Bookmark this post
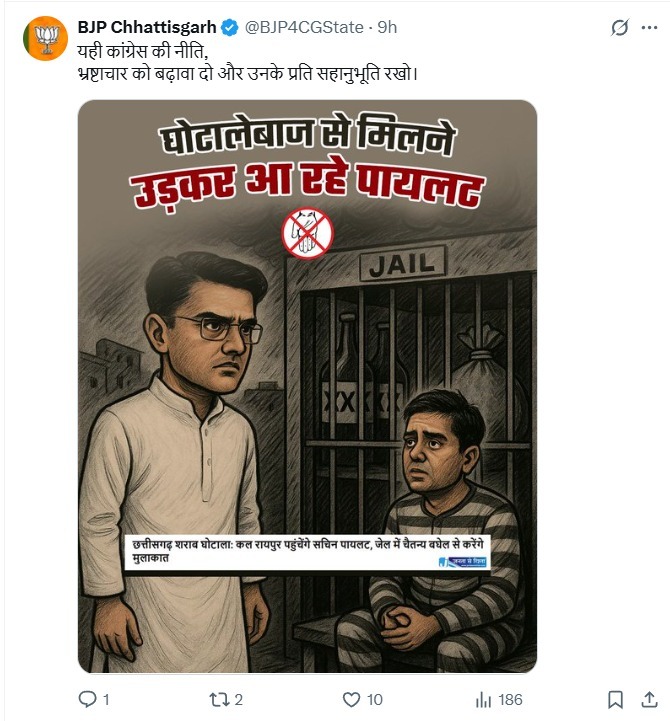This screenshot has width=670, height=721. tap(615, 699)
